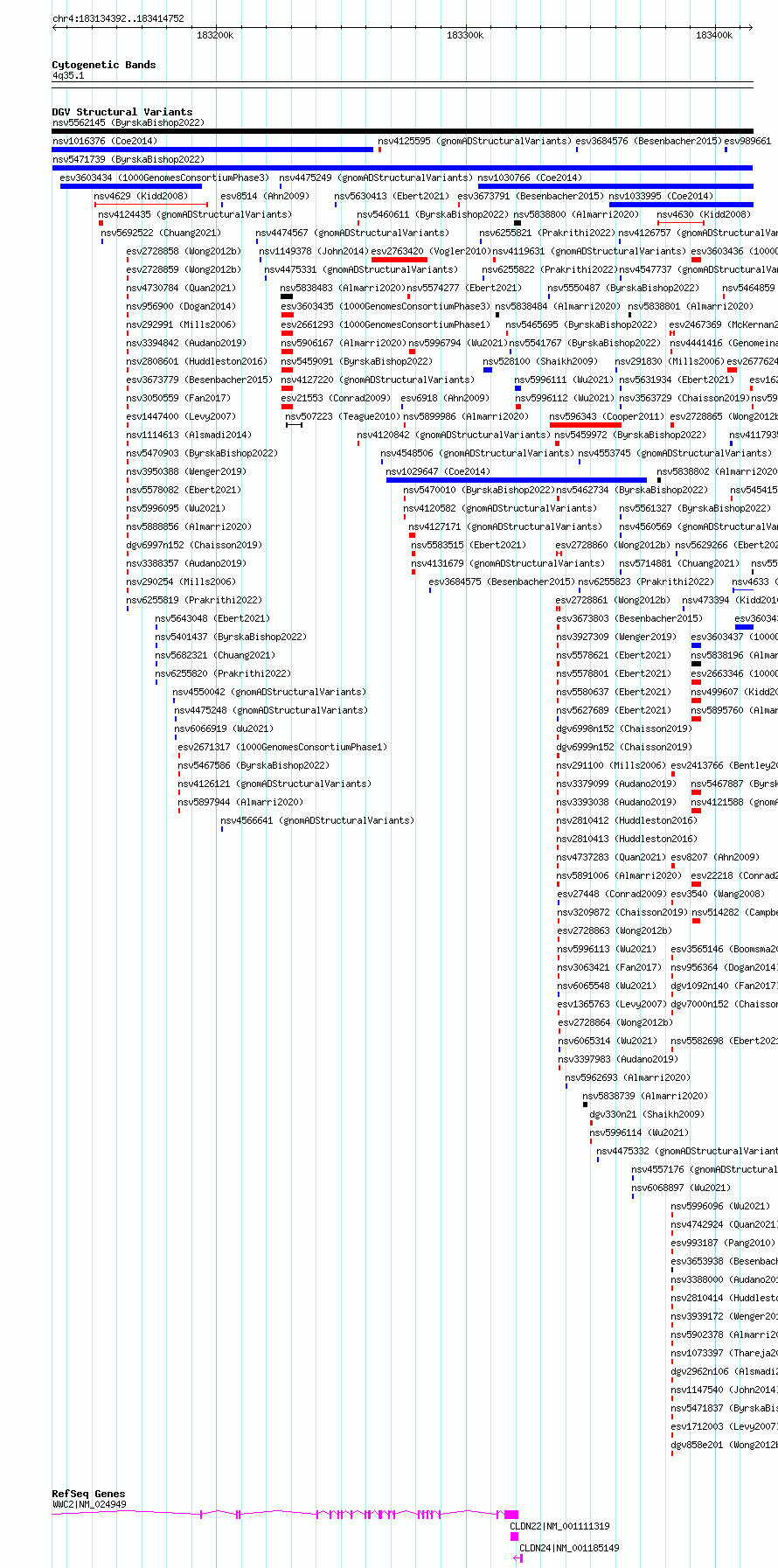
Task: Click nsv3927309 (Wenger2019) label
Action: click(x=616, y=637)
